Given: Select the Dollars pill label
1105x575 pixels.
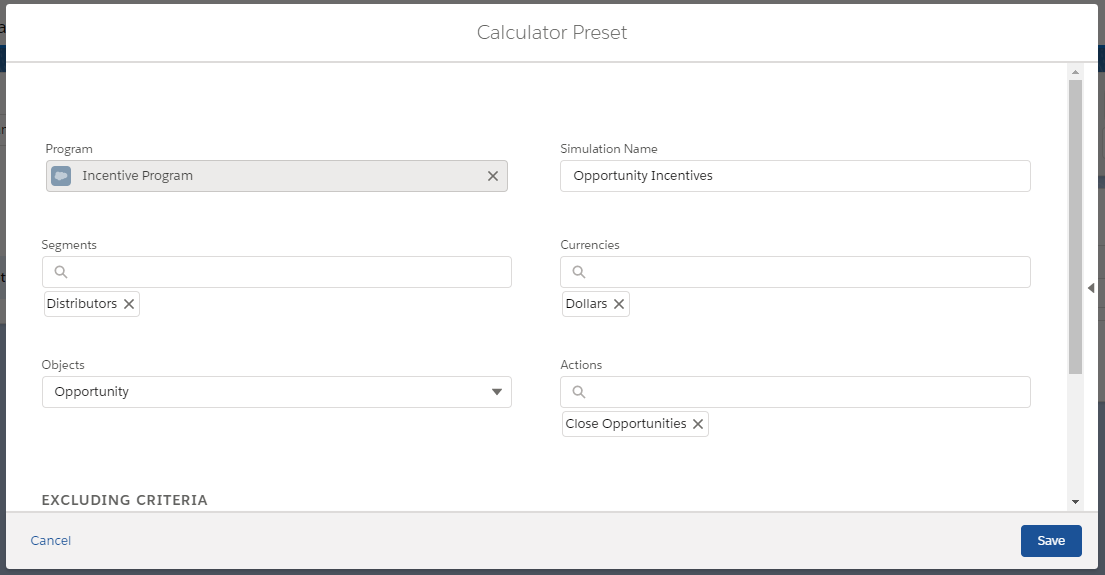Looking at the screenshot, I should 586,304.
